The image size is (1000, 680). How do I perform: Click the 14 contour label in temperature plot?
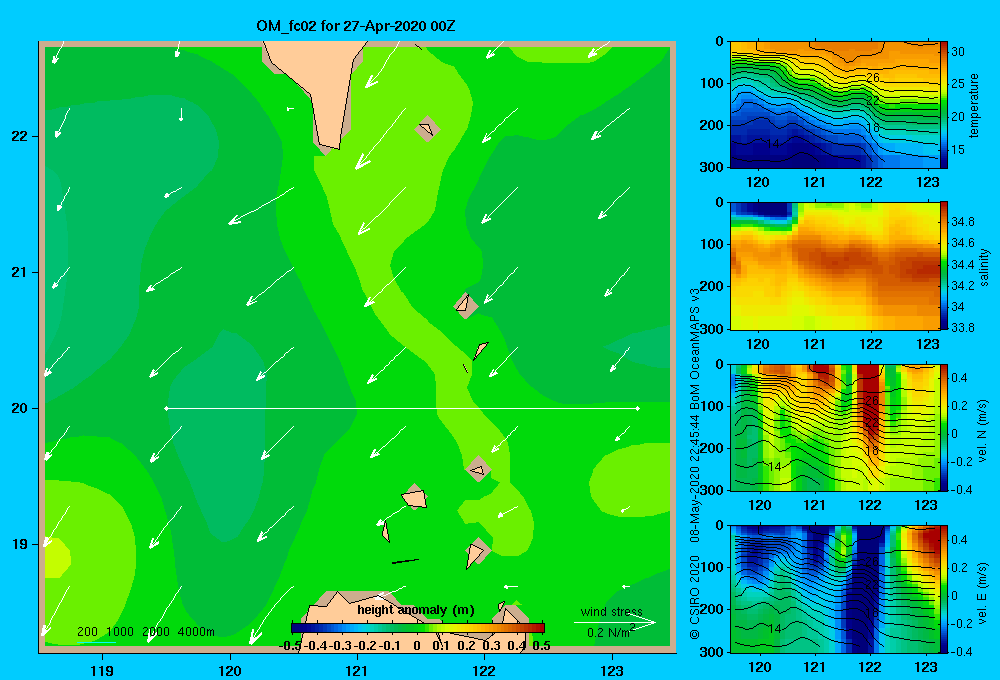(x=772, y=144)
